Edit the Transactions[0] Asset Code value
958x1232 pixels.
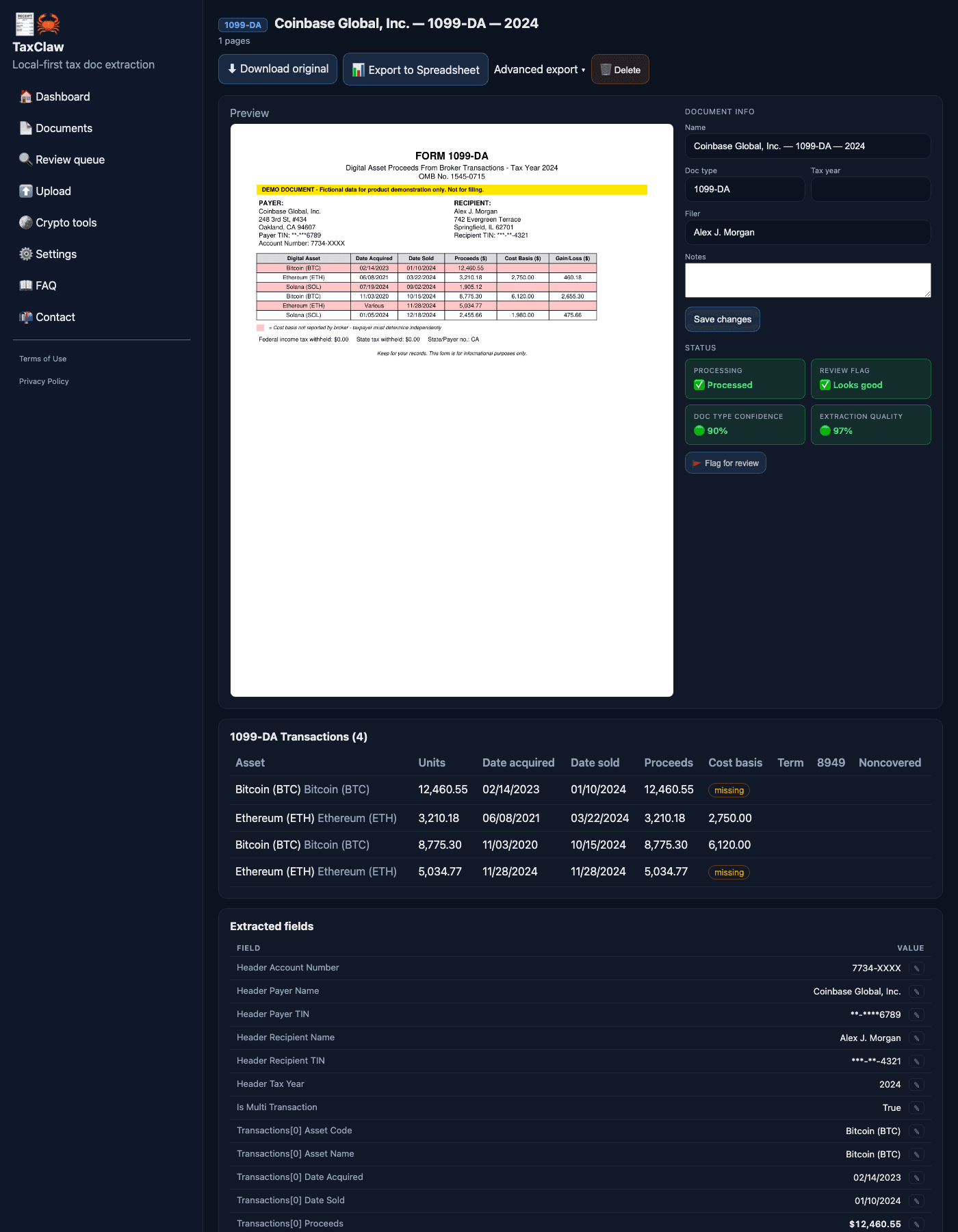pyautogui.click(x=917, y=1131)
